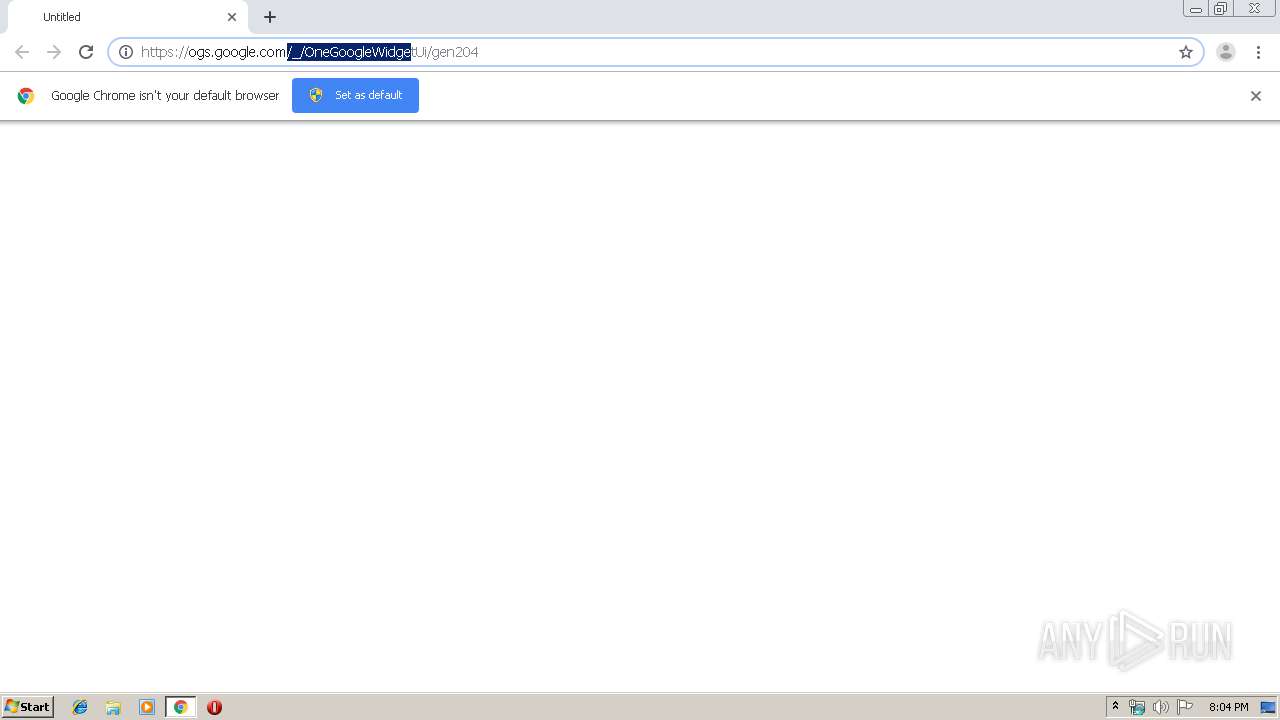Open the volume speaker tray icon
Screen dimensions: 1280x720
(x=1161, y=707)
